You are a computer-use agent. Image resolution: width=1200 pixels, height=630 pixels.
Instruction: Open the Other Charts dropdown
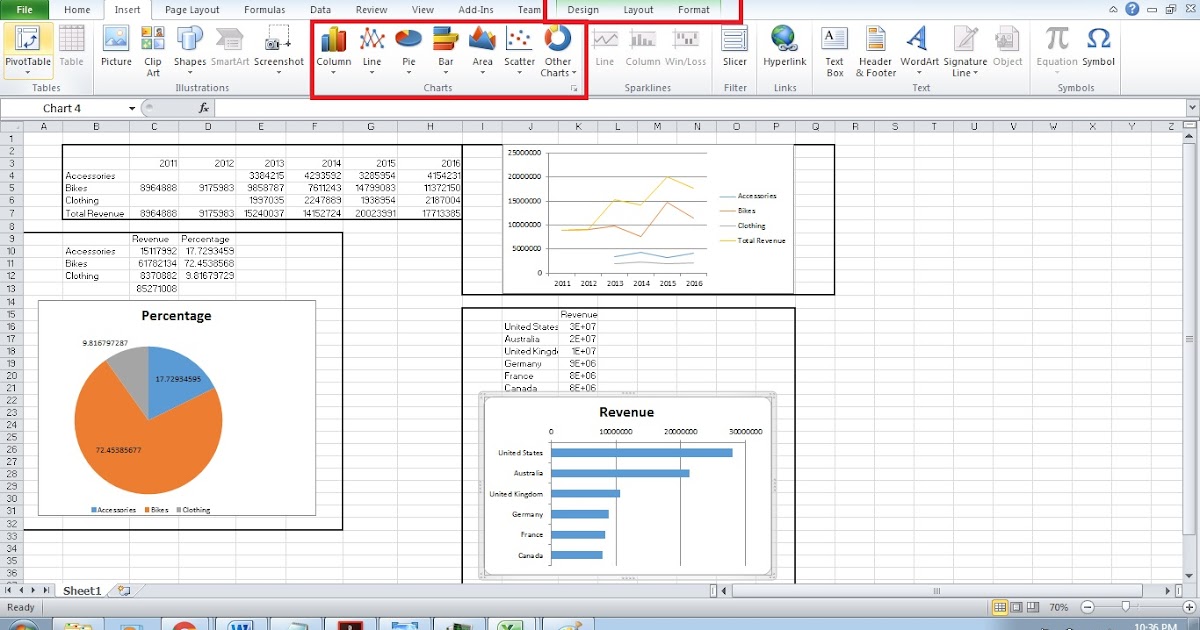pos(558,48)
